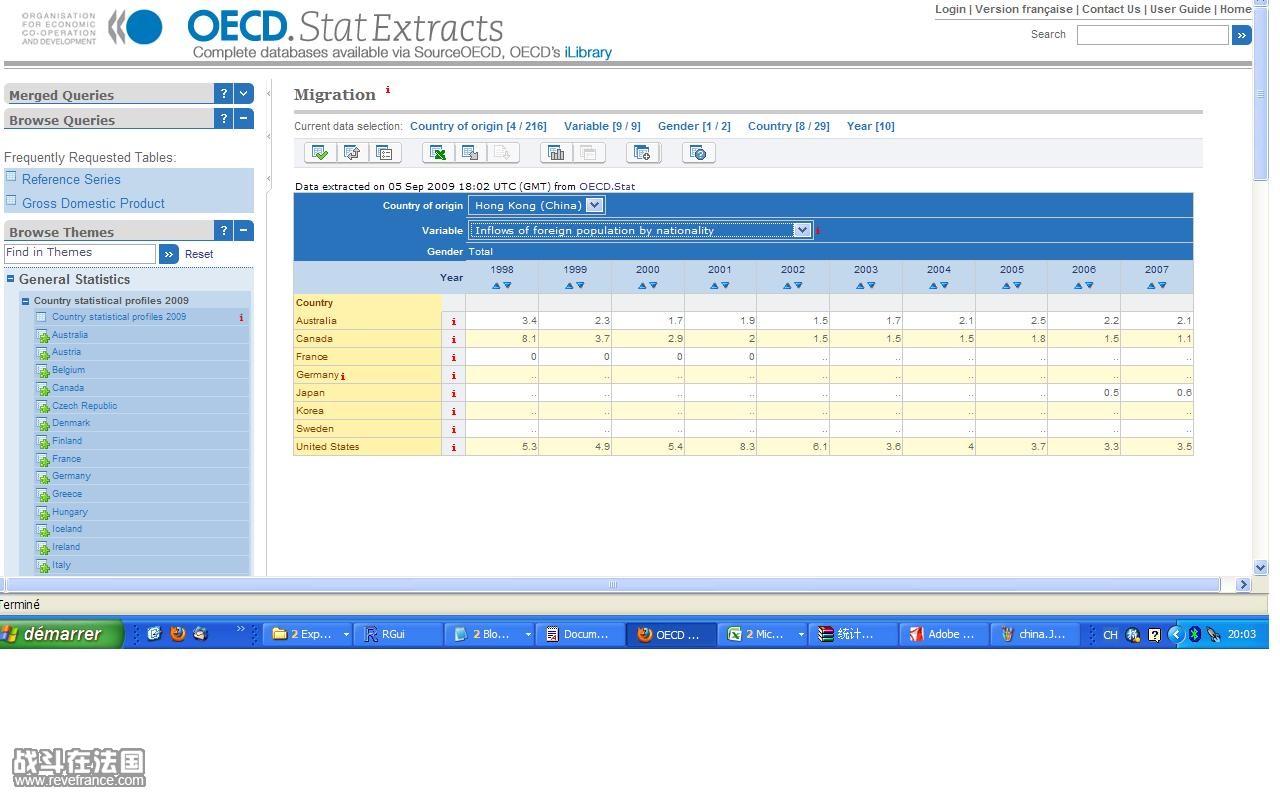Open Country of origin dropdown showing Hong Kong (China)

click(x=537, y=205)
